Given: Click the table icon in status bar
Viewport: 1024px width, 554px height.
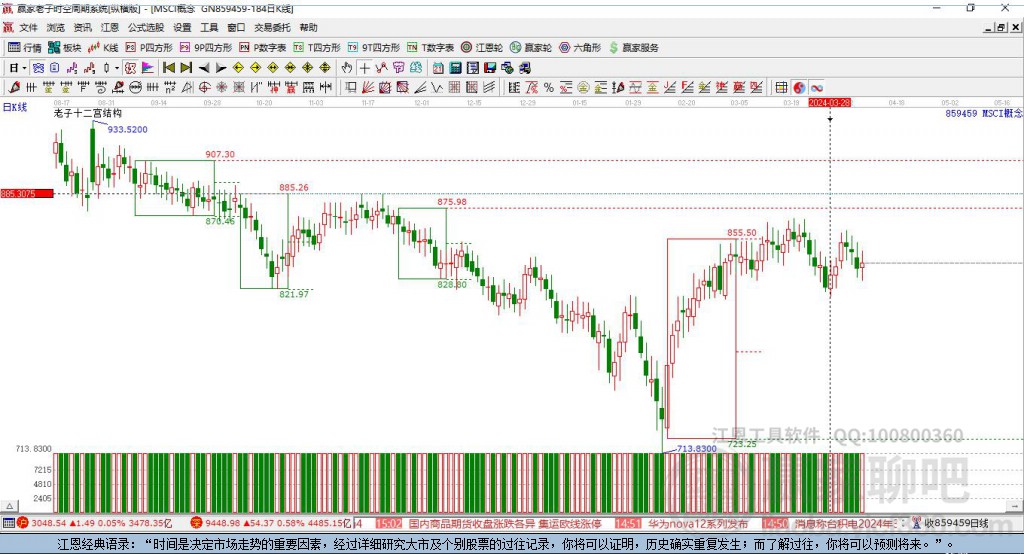Looking at the screenshot, I should [8, 523].
